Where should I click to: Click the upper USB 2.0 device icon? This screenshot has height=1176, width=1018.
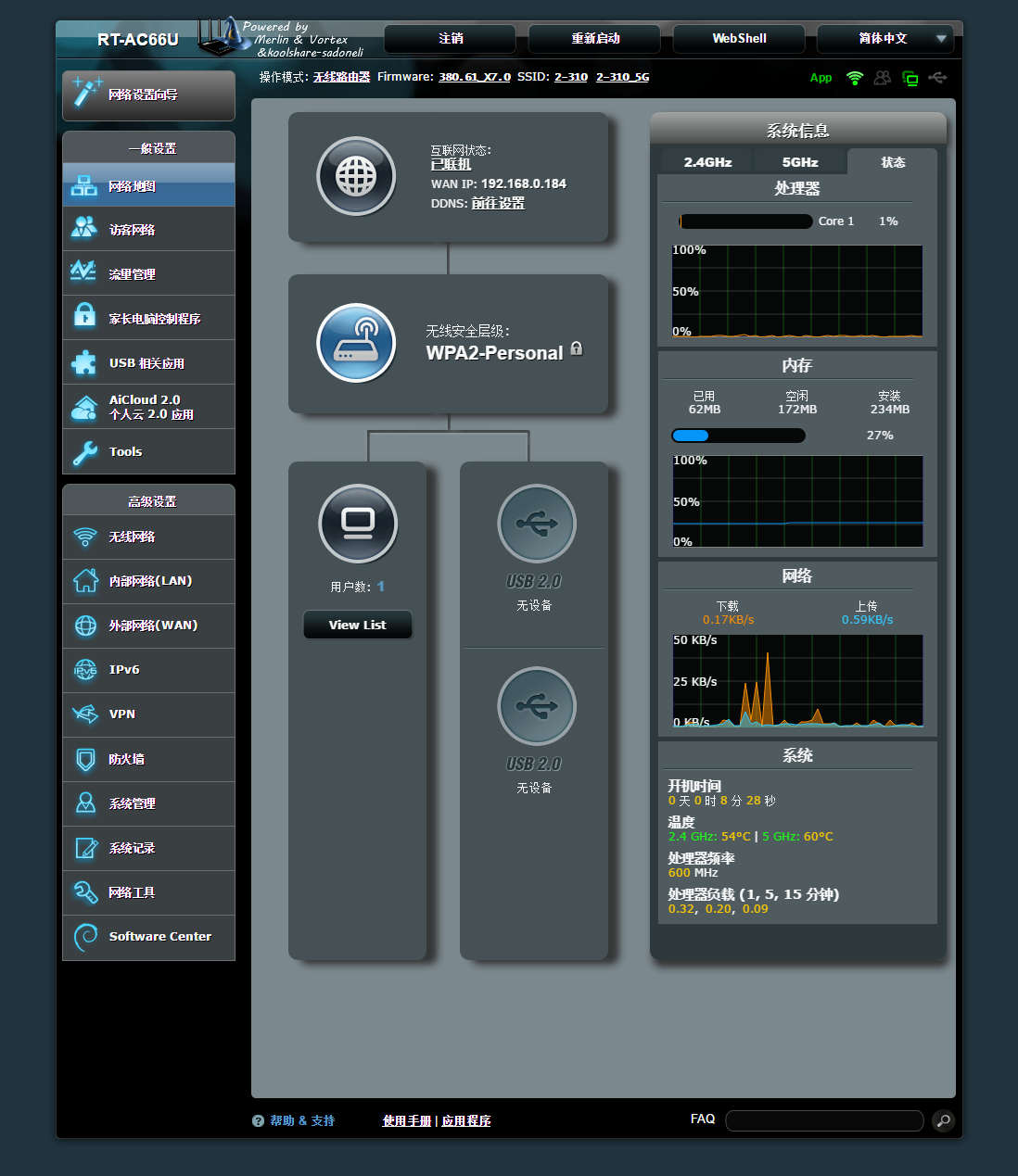point(536,524)
